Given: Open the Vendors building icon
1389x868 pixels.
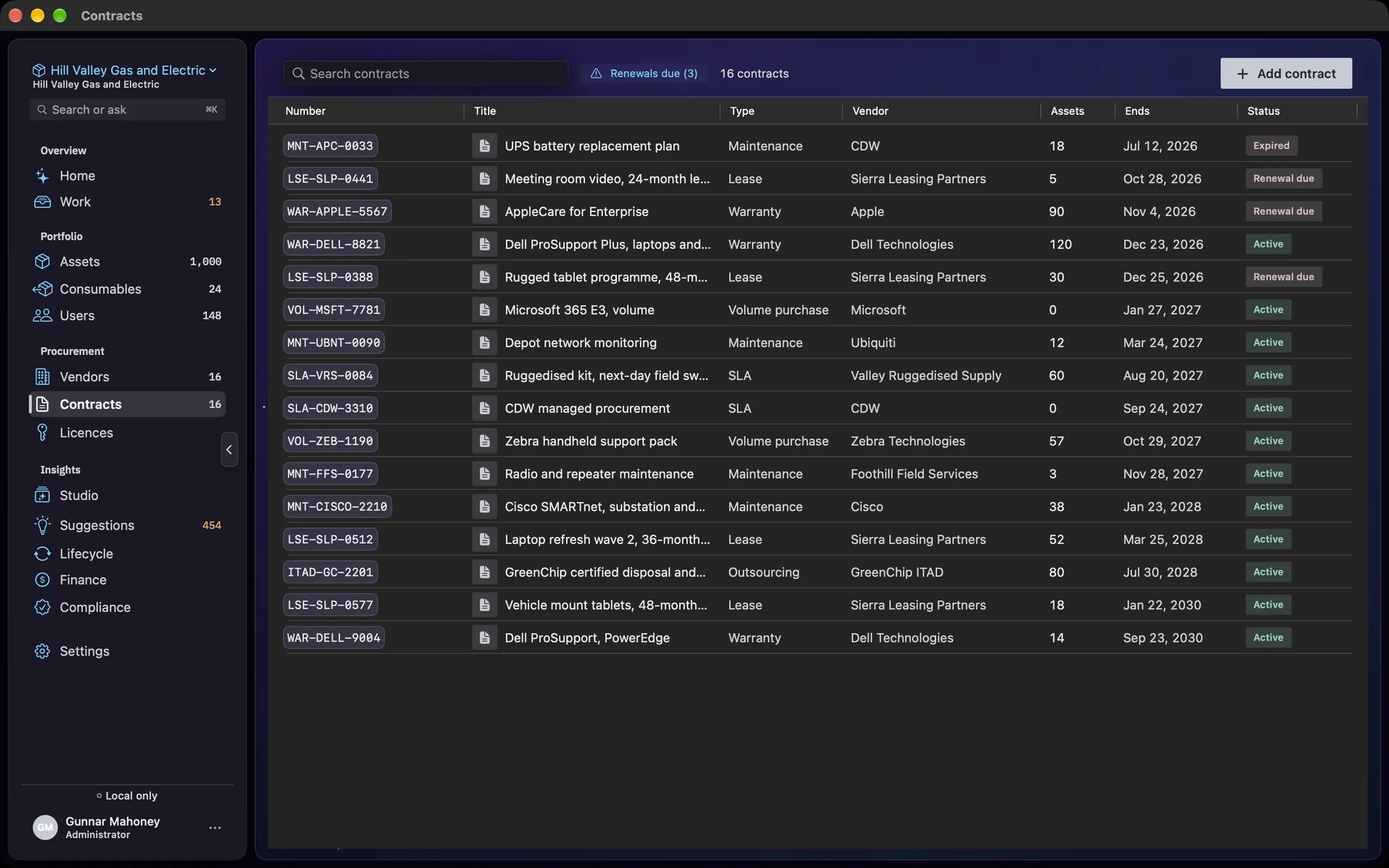Looking at the screenshot, I should [x=42, y=377].
